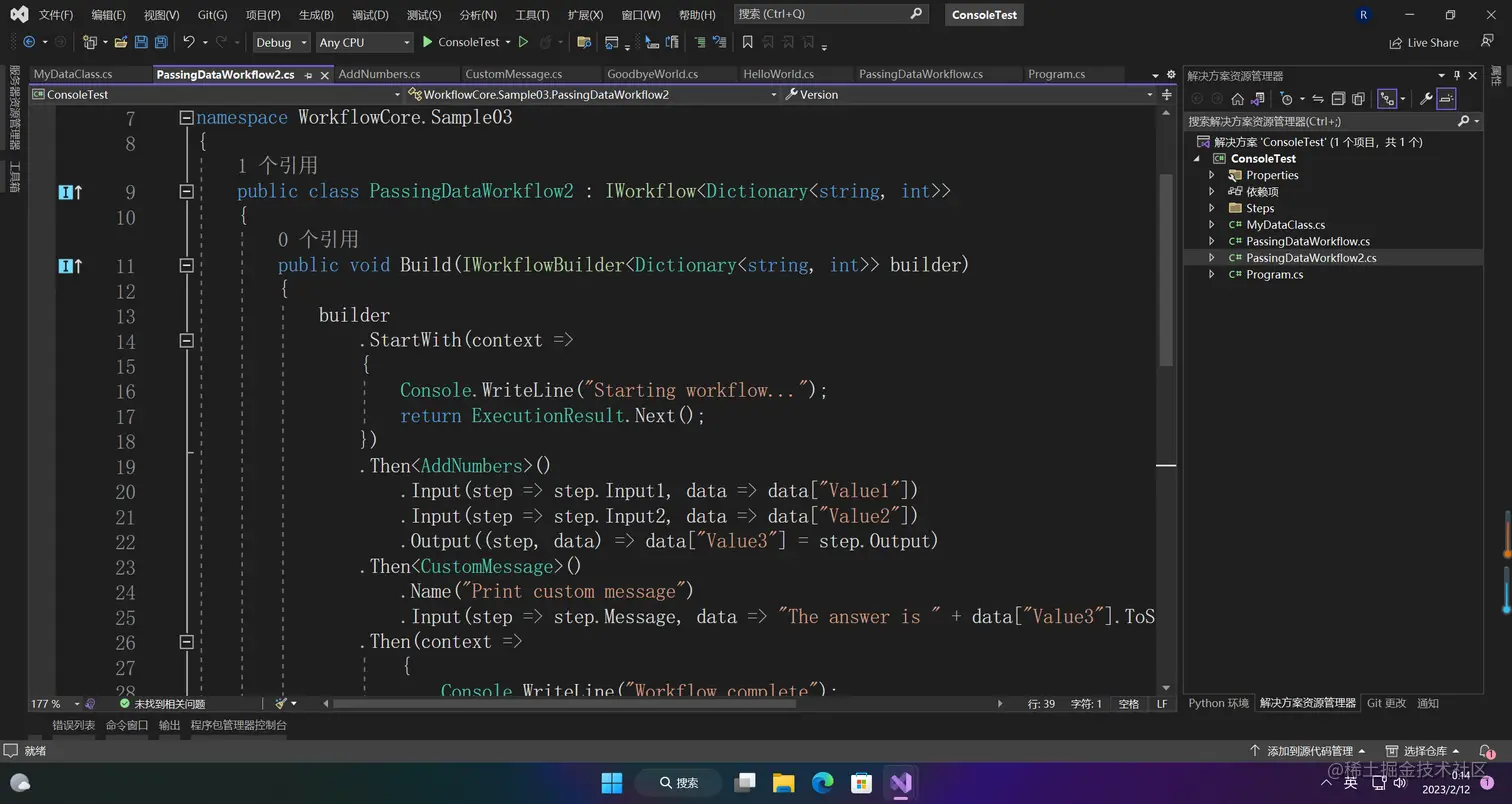This screenshot has width=1512, height=804.
Task: Collapse the Build method code block
Action: pos(186,265)
